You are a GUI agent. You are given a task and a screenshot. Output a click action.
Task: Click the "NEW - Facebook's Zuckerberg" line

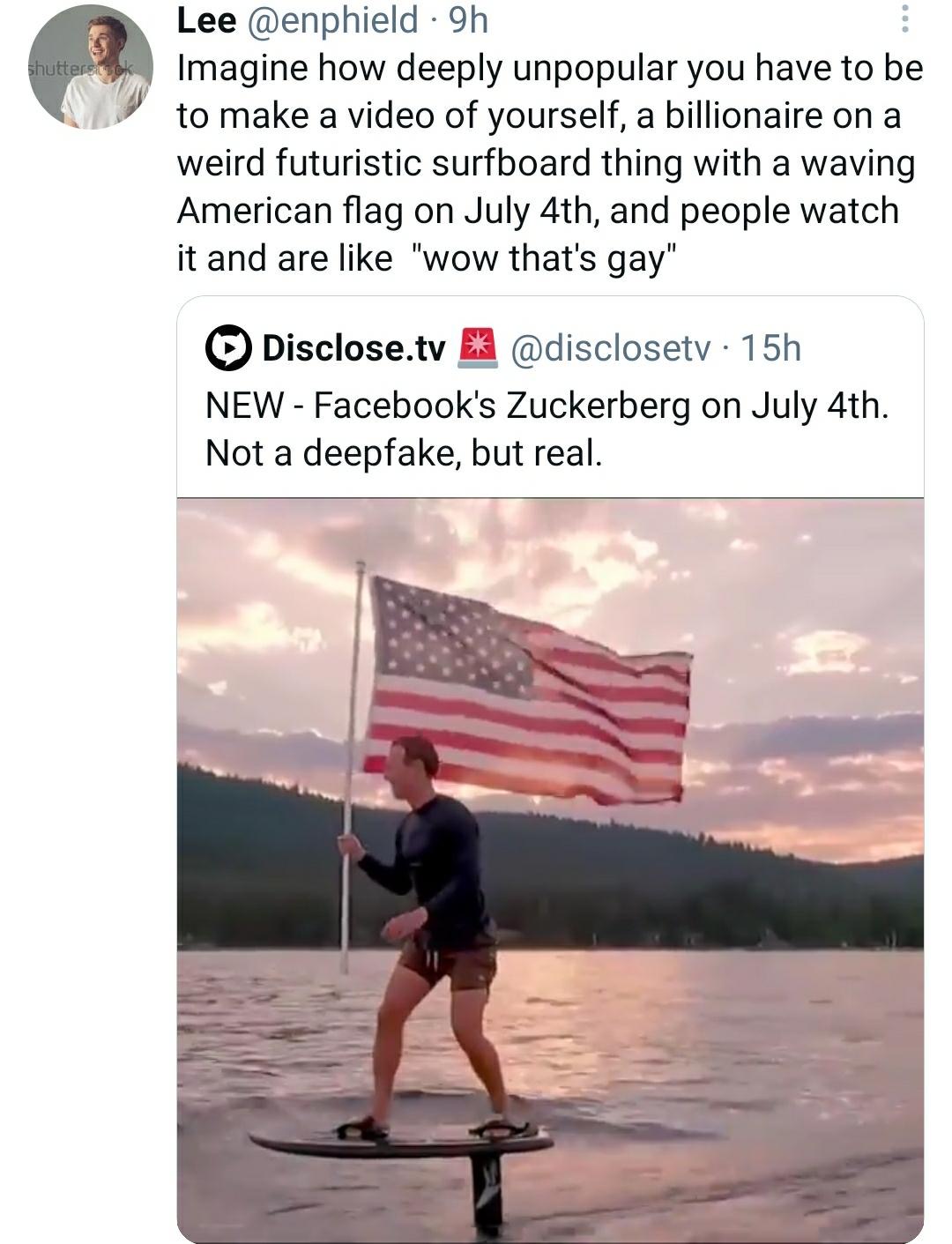[x=547, y=406]
